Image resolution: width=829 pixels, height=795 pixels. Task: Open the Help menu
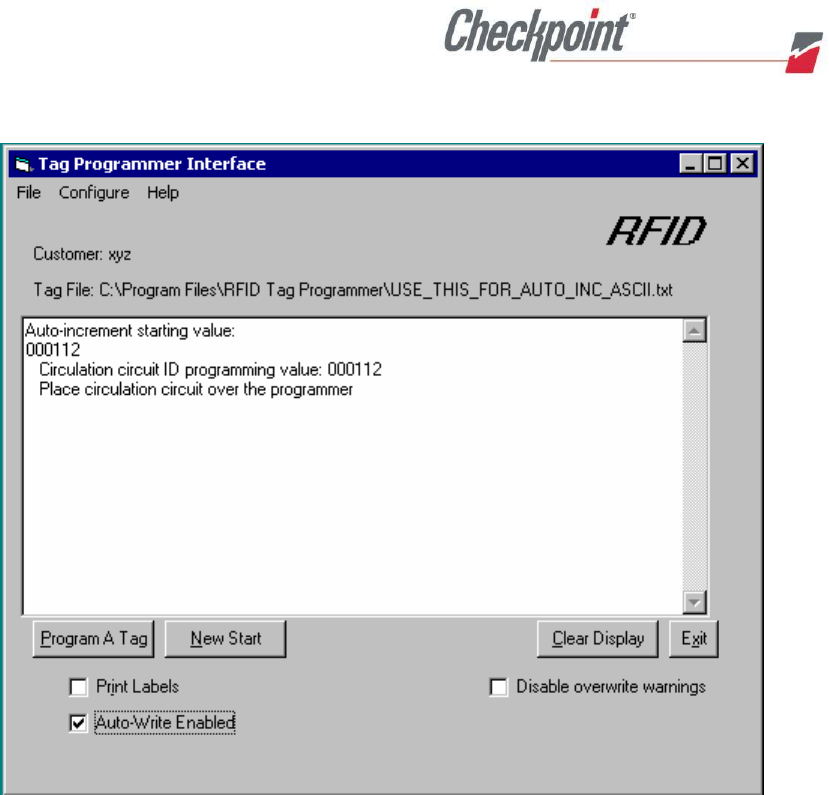(x=163, y=193)
